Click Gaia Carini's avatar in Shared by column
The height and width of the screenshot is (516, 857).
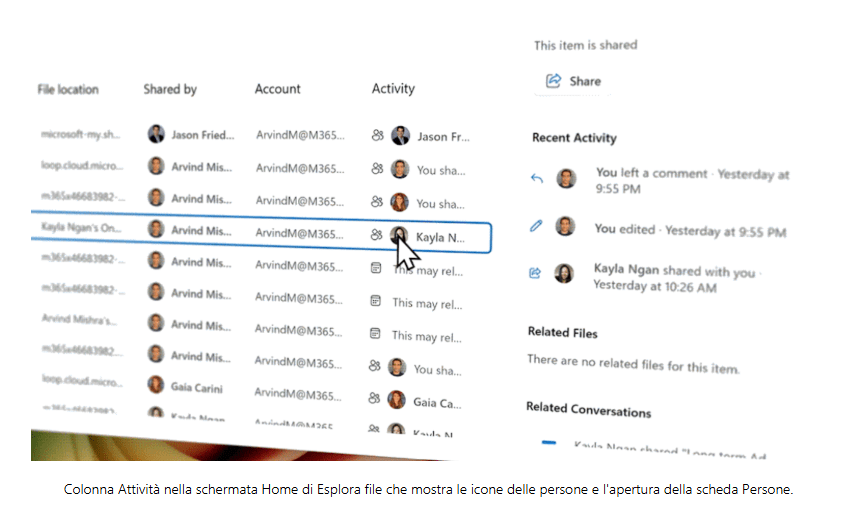(x=156, y=385)
